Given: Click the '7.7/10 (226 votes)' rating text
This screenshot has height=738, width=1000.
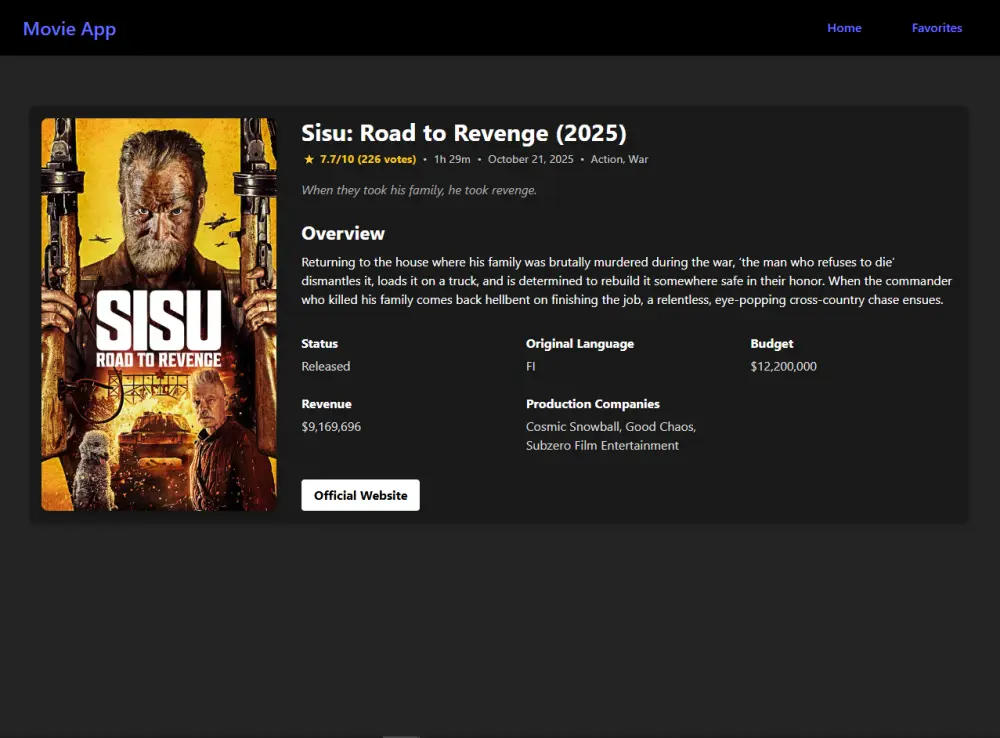Looking at the screenshot, I should coord(368,159).
